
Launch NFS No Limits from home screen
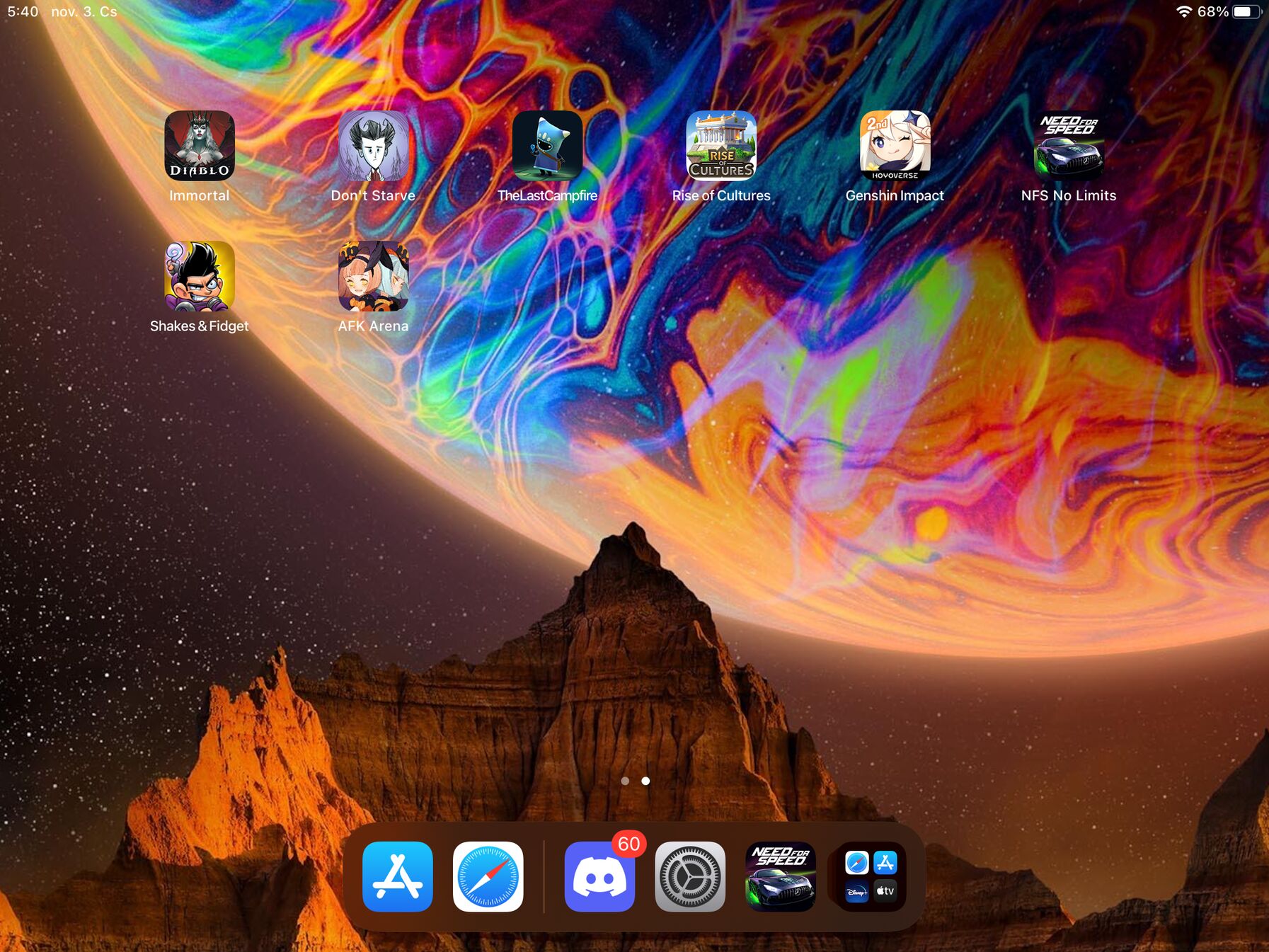click(x=1069, y=145)
